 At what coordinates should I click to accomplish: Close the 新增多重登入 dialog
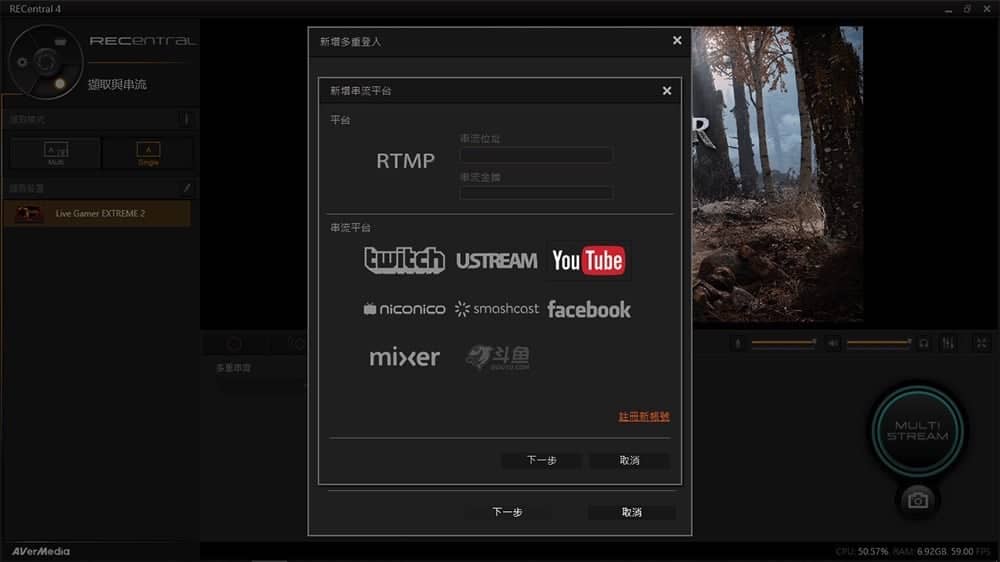[677, 40]
